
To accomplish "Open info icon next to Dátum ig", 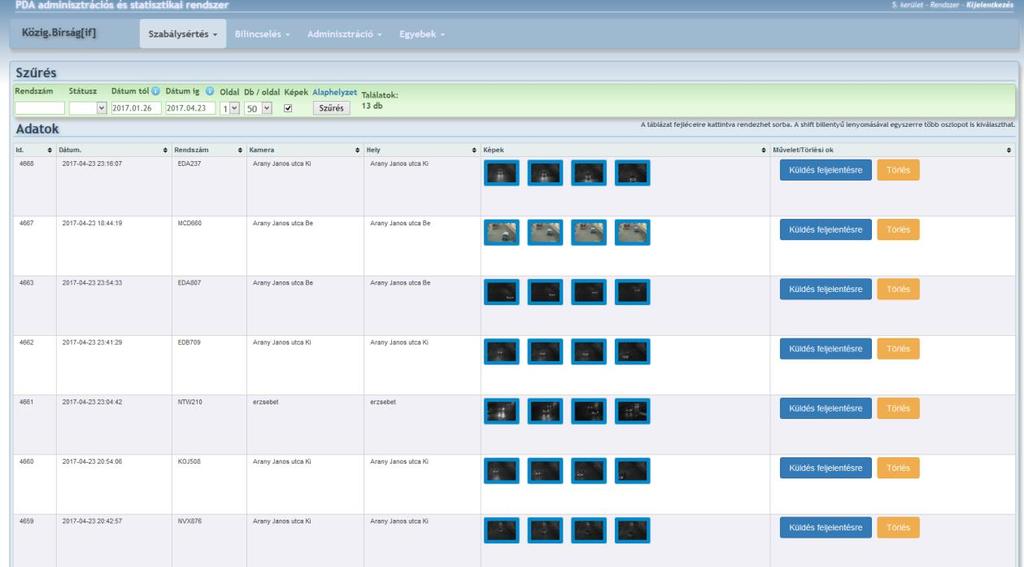I will (x=210, y=91).
